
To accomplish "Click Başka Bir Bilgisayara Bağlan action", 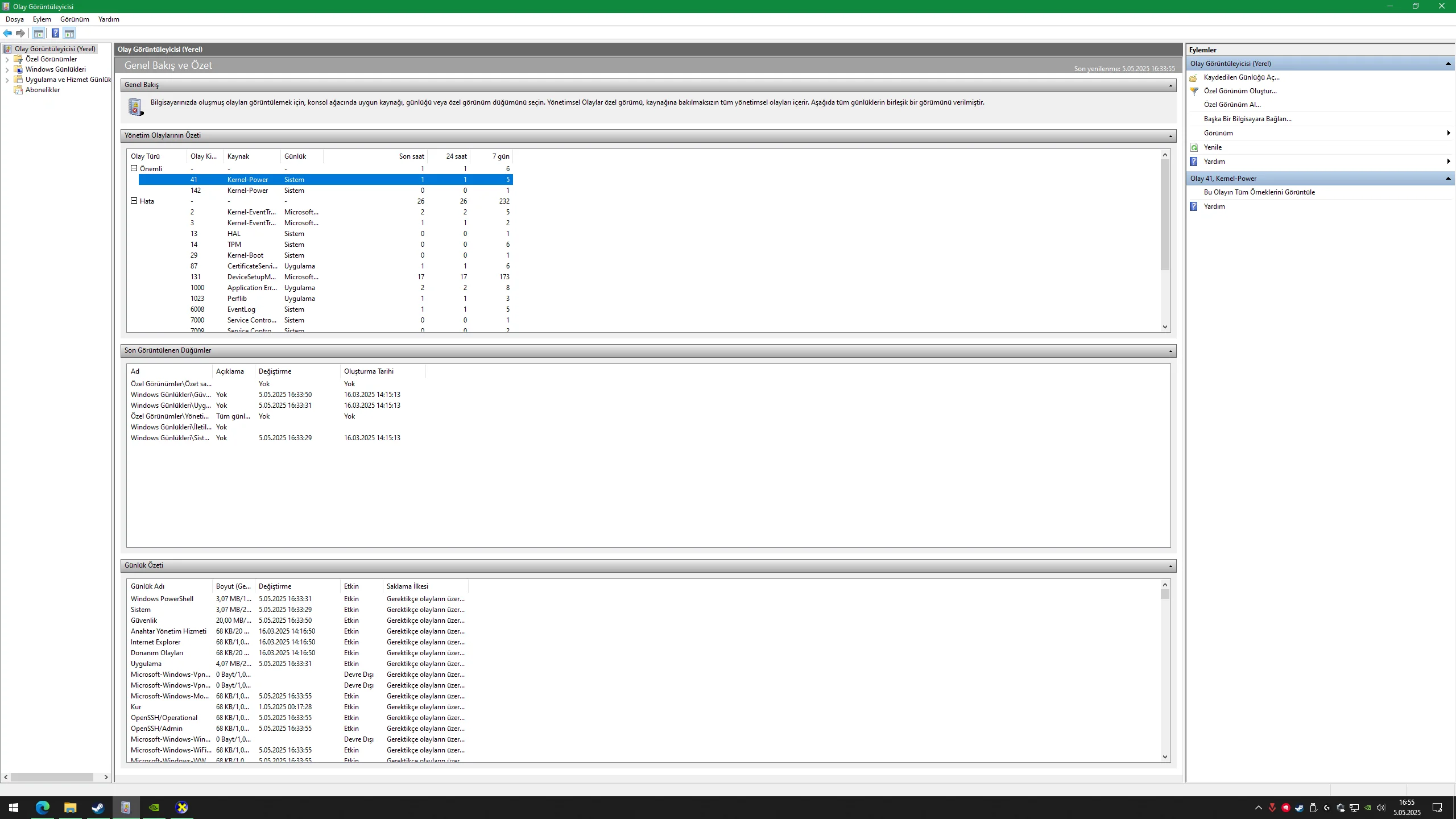I will click(x=1247, y=119).
